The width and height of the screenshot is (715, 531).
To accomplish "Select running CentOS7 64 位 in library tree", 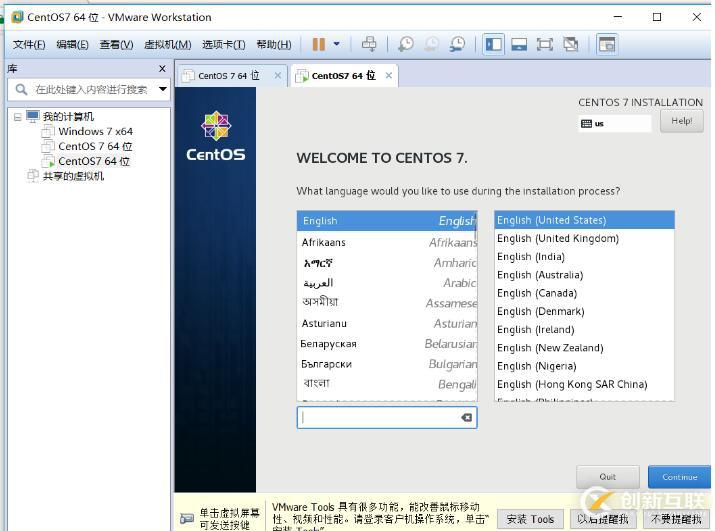I will (93, 161).
